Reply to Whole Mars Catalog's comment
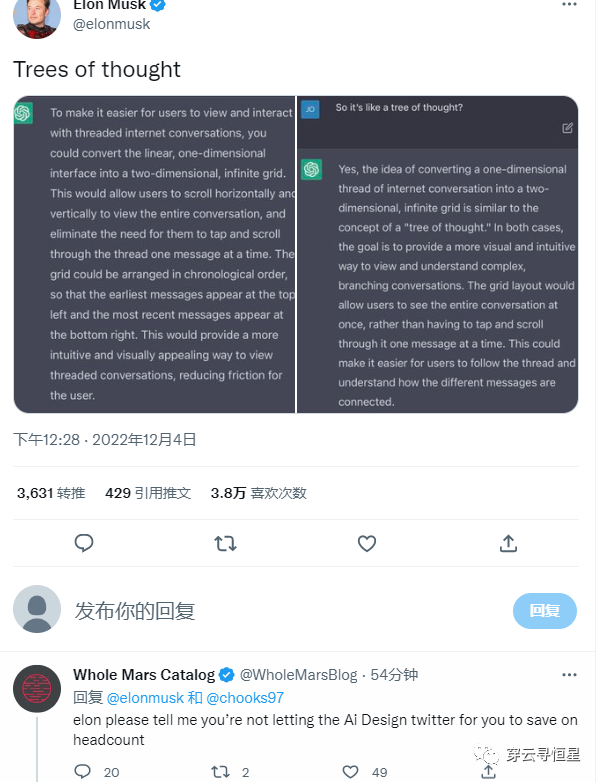Image resolution: width=600 pixels, height=782 pixels. pos(84,771)
